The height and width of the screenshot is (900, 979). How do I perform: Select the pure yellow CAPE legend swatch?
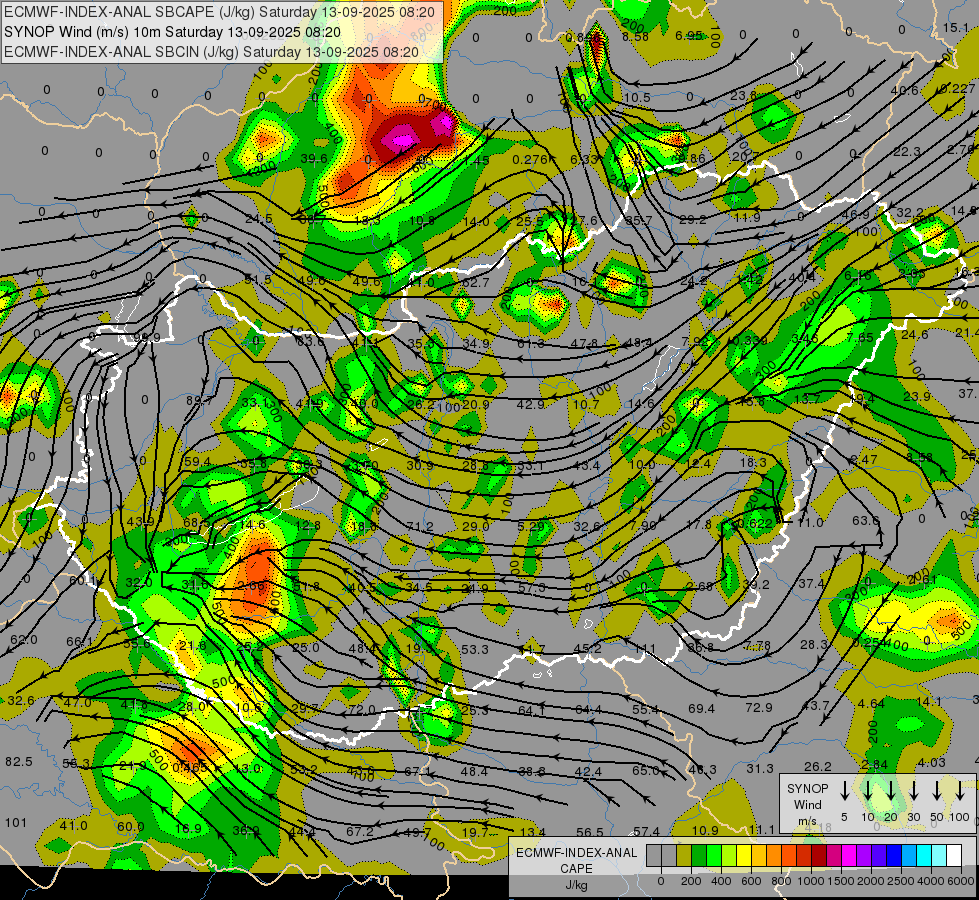pyautogui.click(x=744, y=856)
